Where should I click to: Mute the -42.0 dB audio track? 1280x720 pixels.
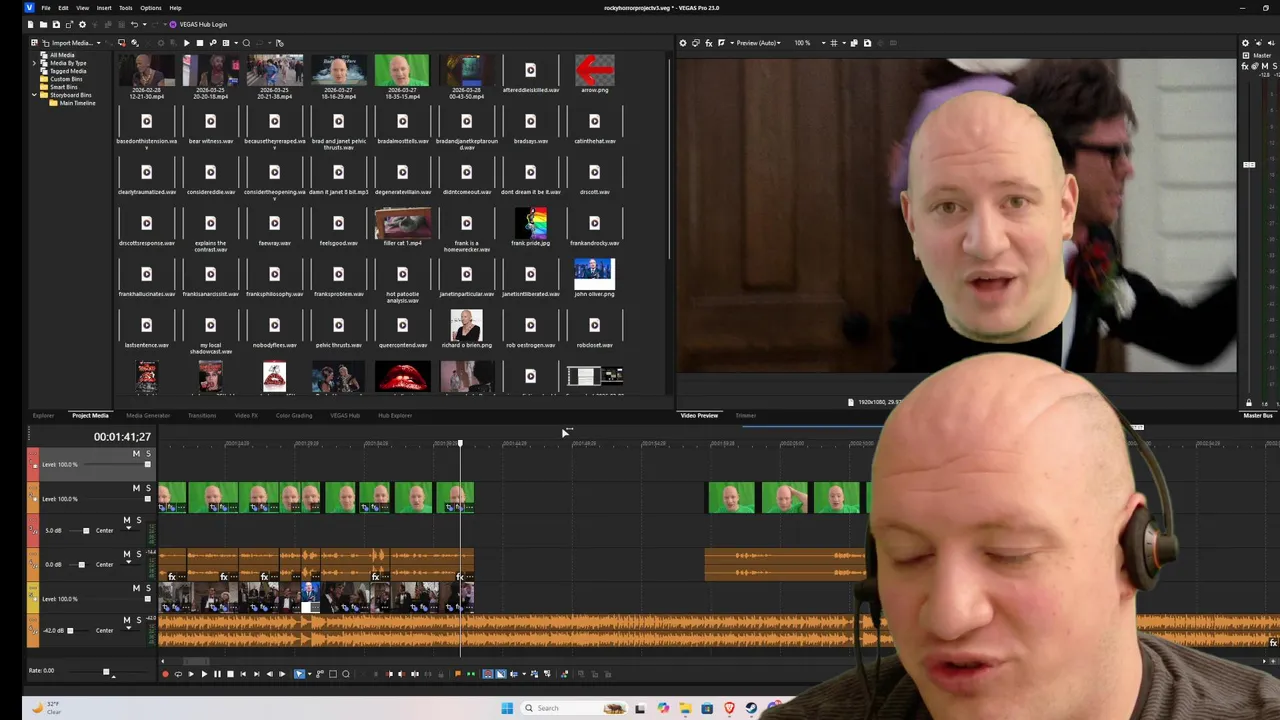coord(127,620)
